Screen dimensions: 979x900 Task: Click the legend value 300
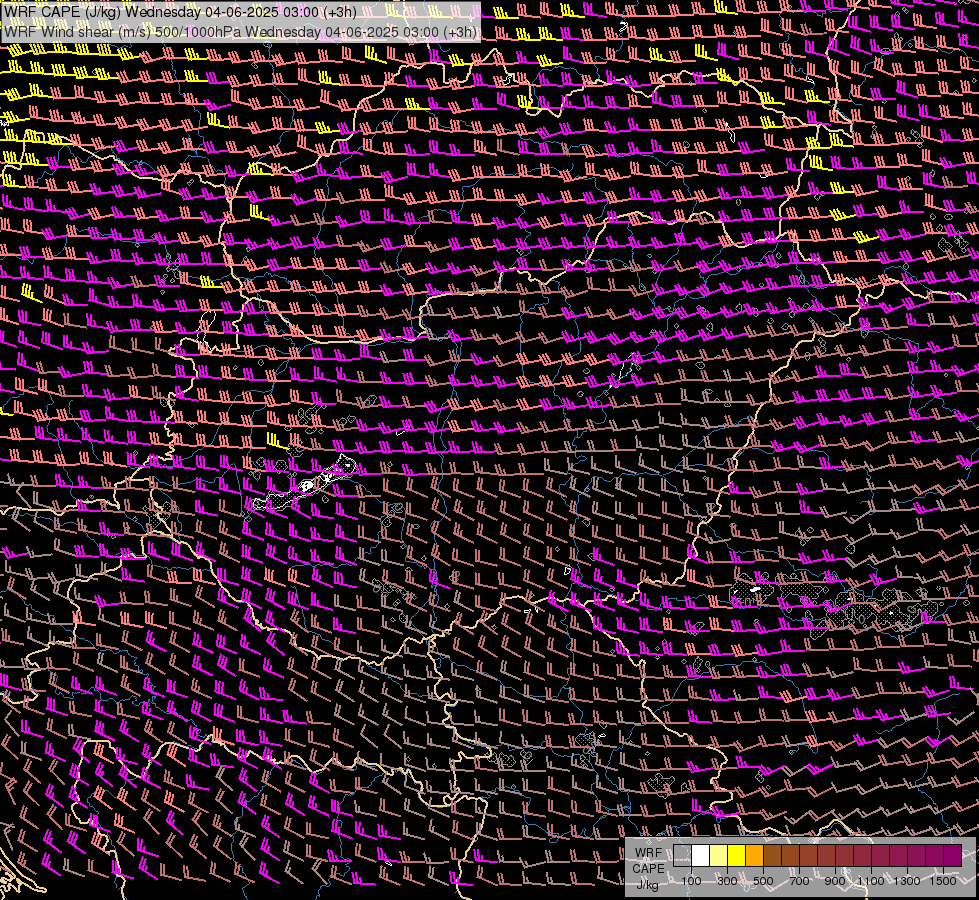coord(727,881)
